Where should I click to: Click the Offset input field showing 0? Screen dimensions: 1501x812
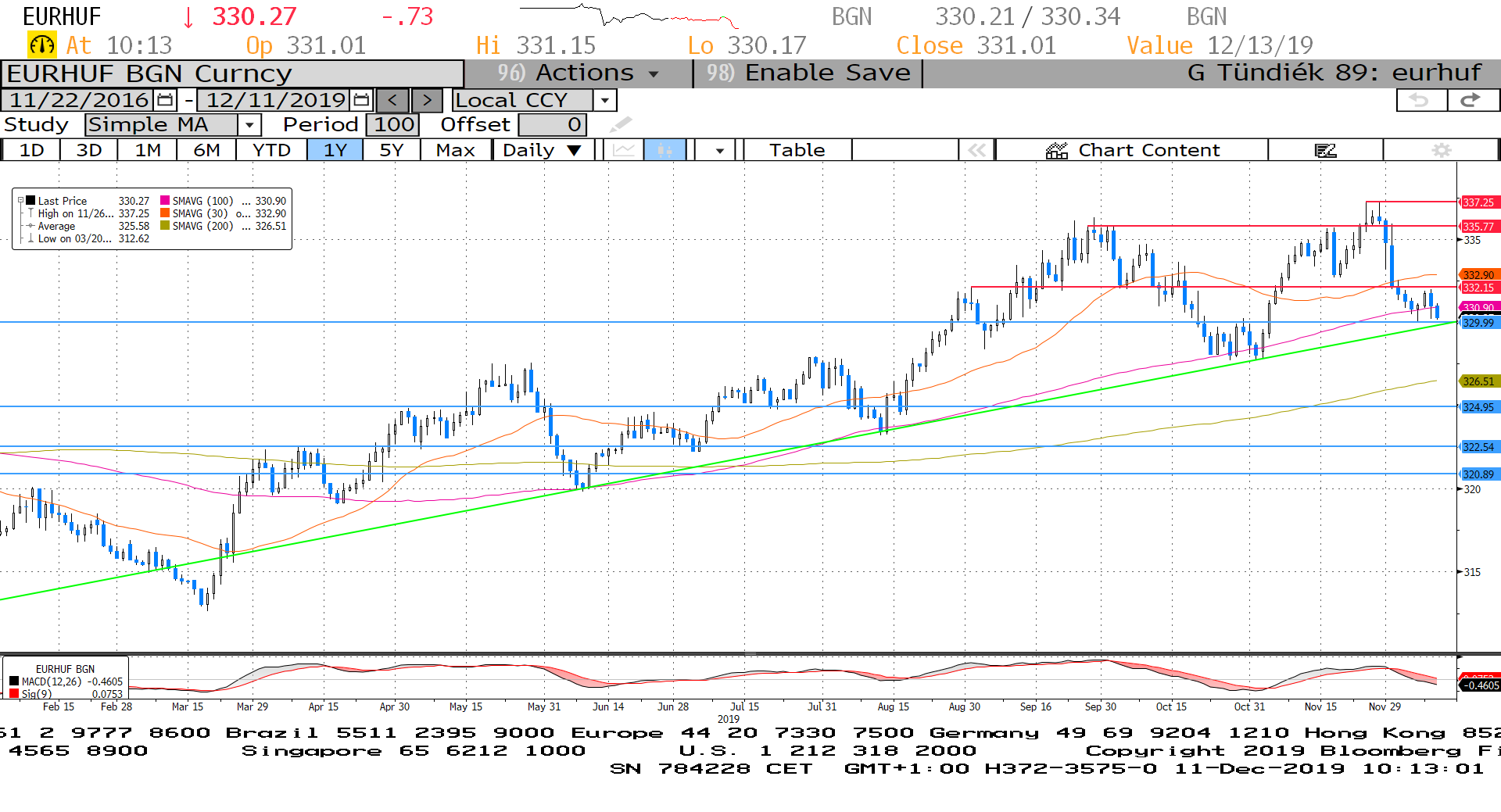pos(553,124)
